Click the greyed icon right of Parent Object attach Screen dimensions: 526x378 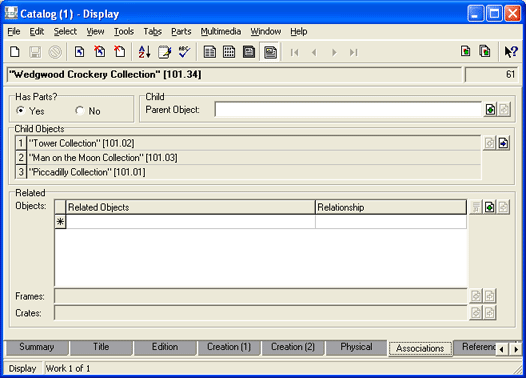(x=504, y=110)
